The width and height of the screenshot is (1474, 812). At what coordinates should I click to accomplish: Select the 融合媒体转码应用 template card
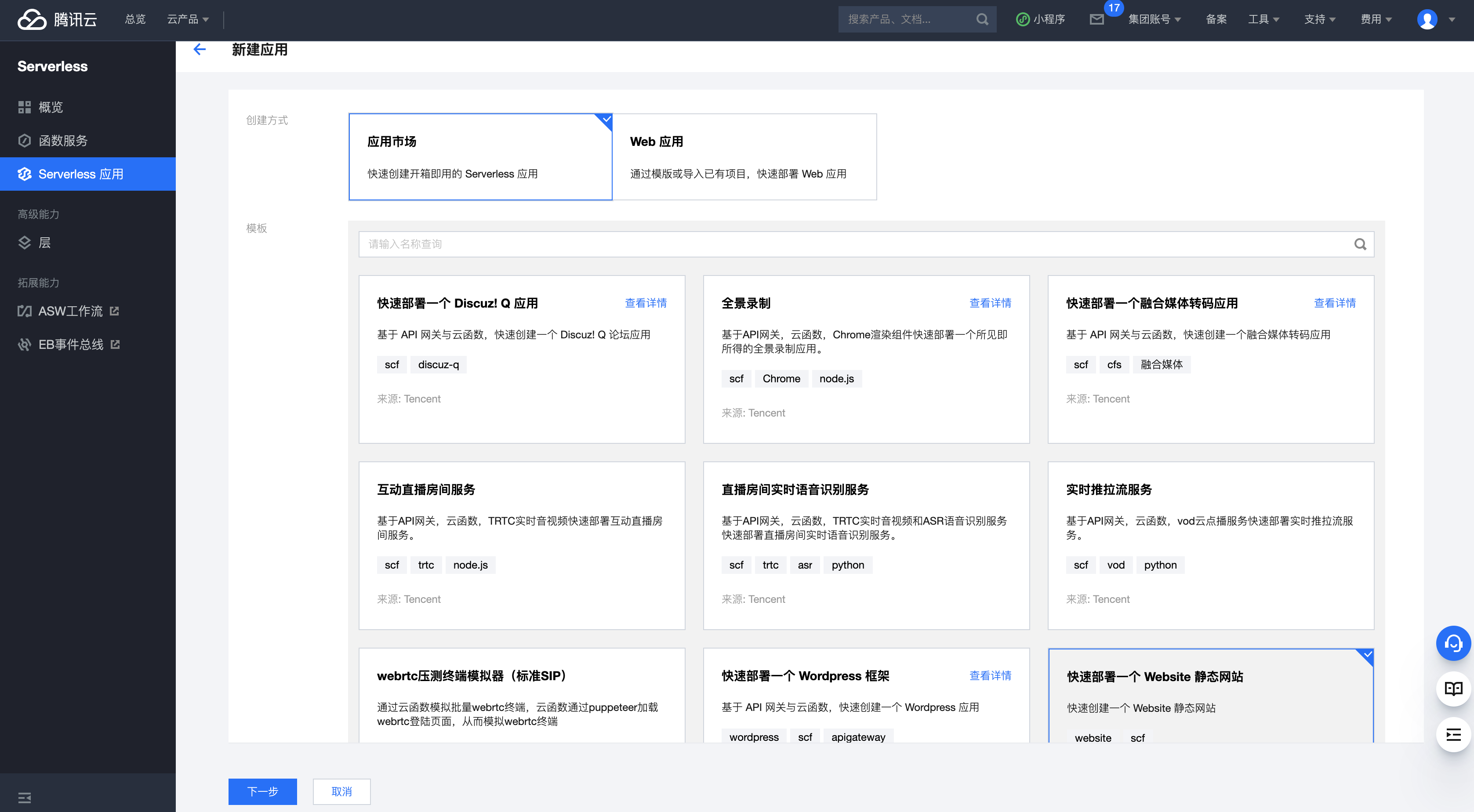click(1211, 359)
